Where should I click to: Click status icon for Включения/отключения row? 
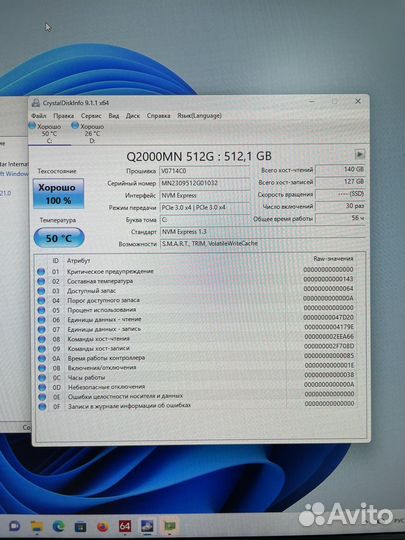[x=42, y=368]
